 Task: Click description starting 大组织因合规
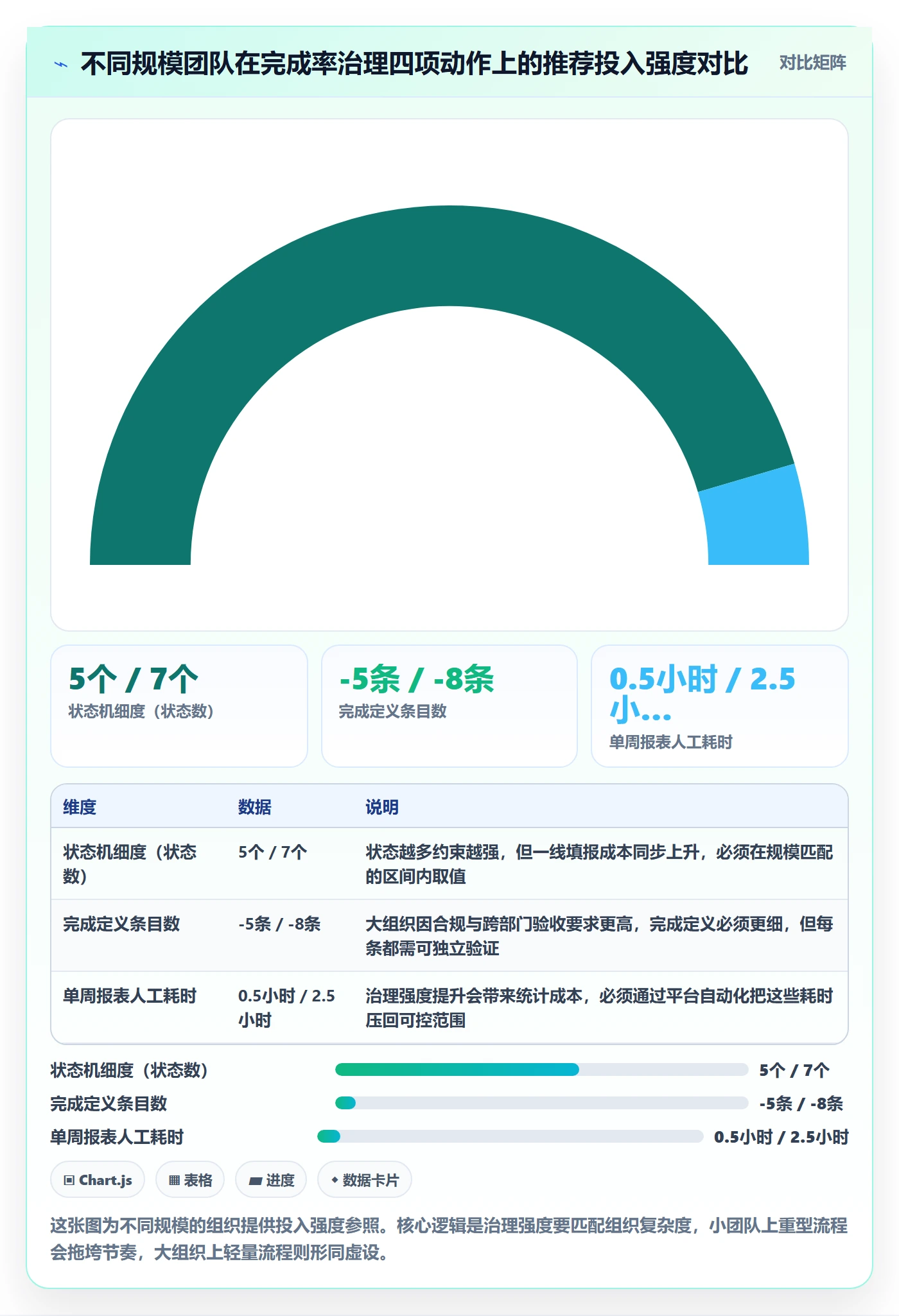point(599,935)
